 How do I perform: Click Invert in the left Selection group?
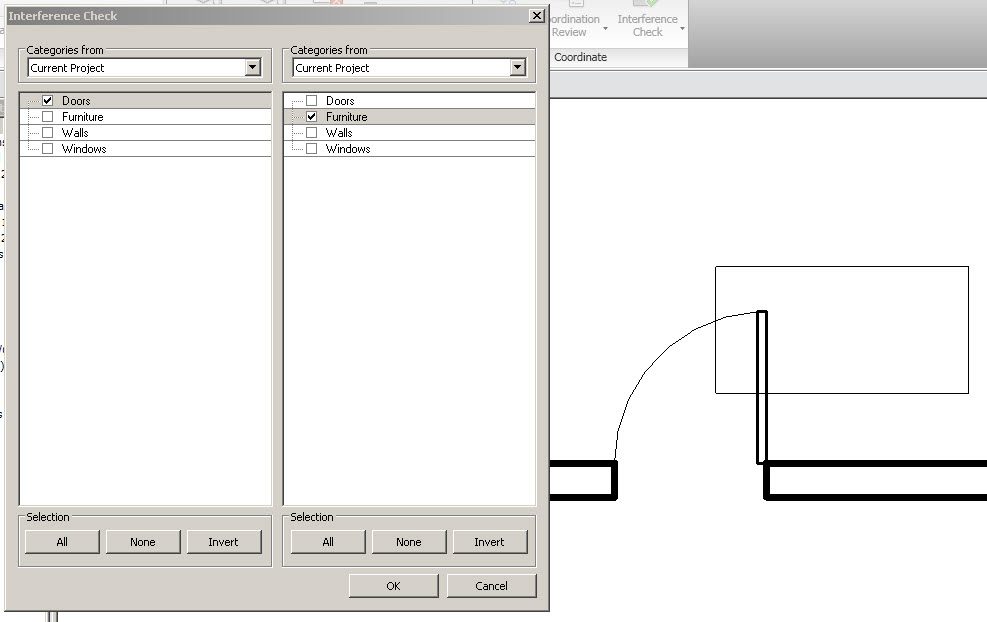(223, 542)
